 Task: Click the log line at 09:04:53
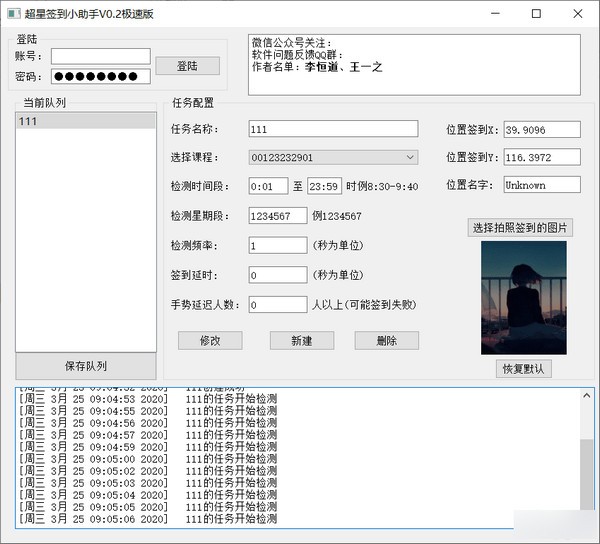[x=148, y=399]
